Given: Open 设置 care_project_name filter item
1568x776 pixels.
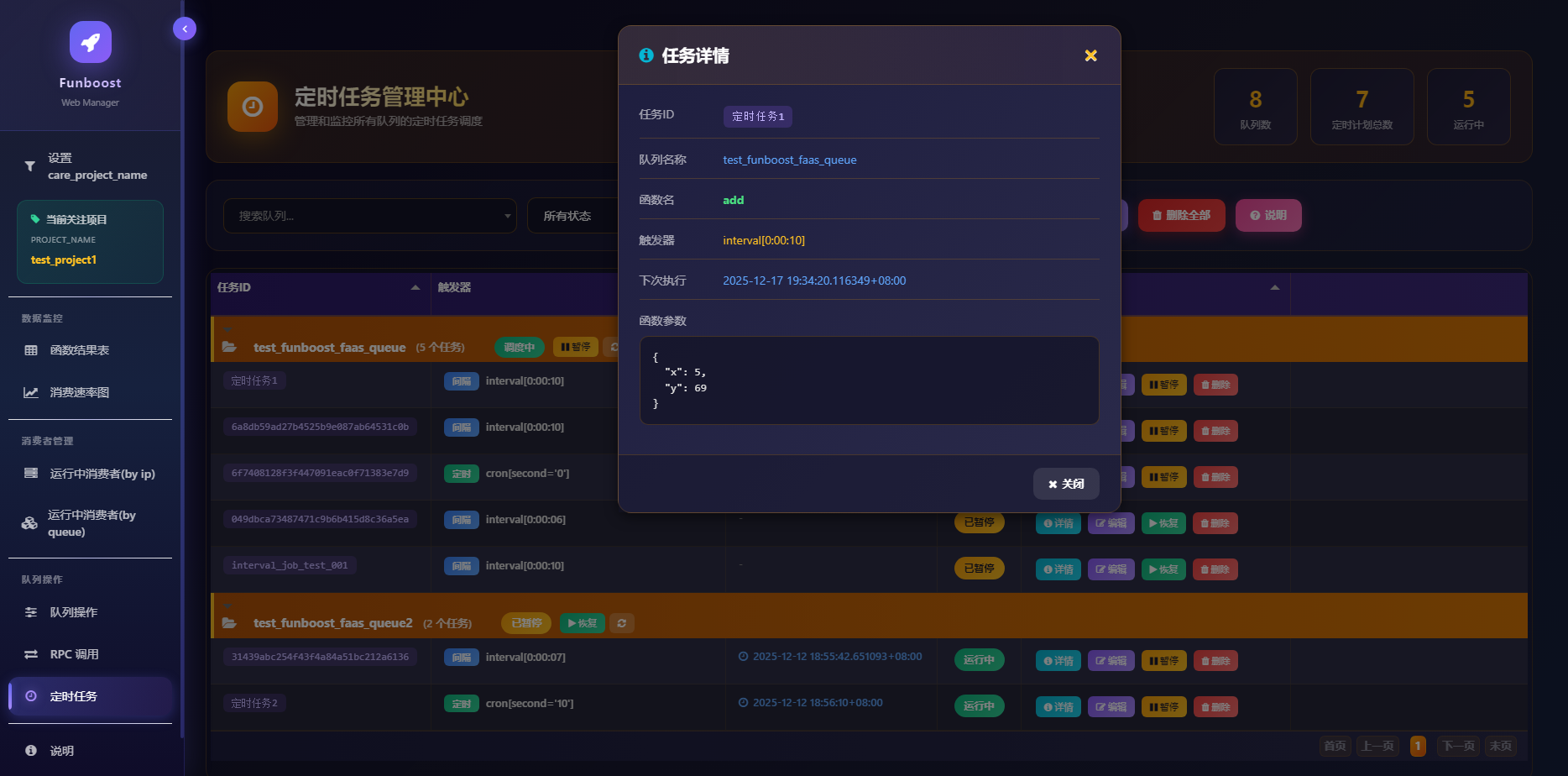Looking at the screenshot, I should pyautogui.click(x=90, y=166).
